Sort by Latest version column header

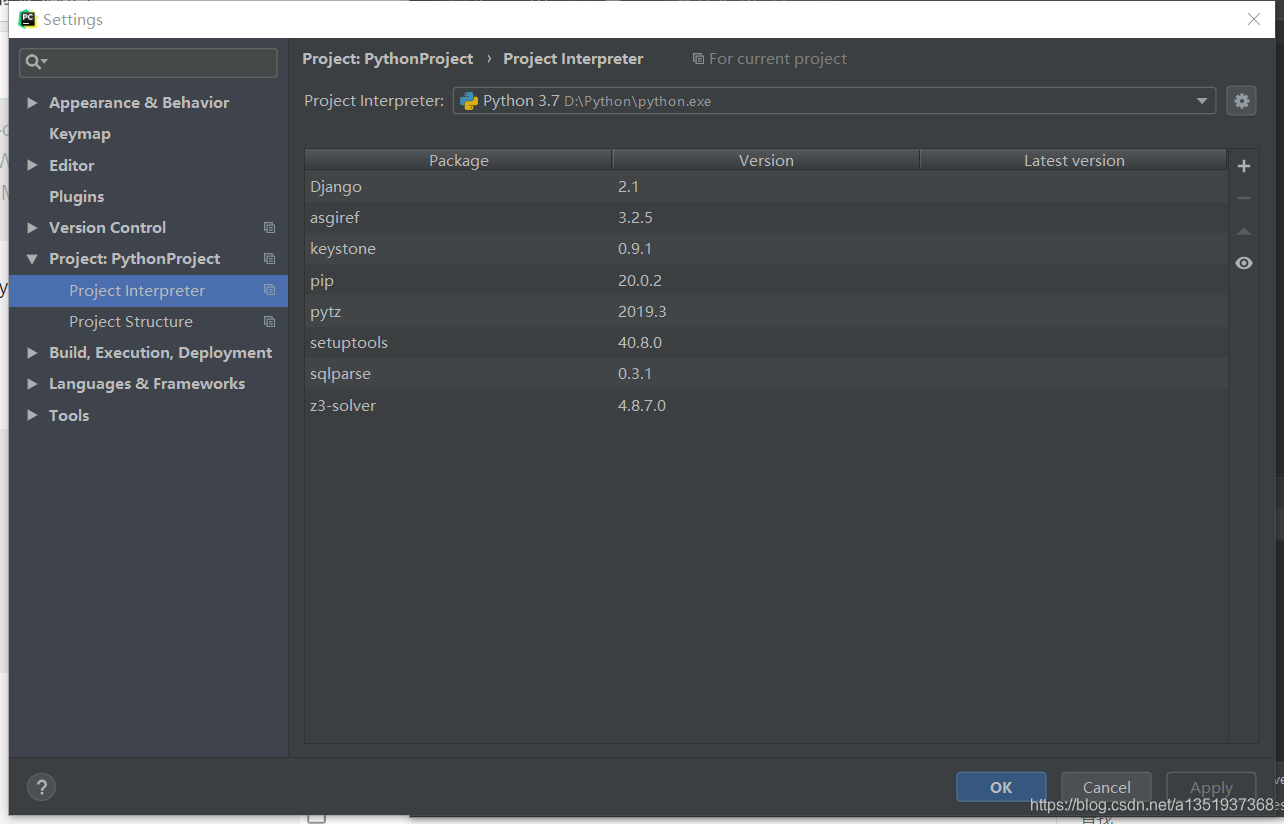[1073, 160]
